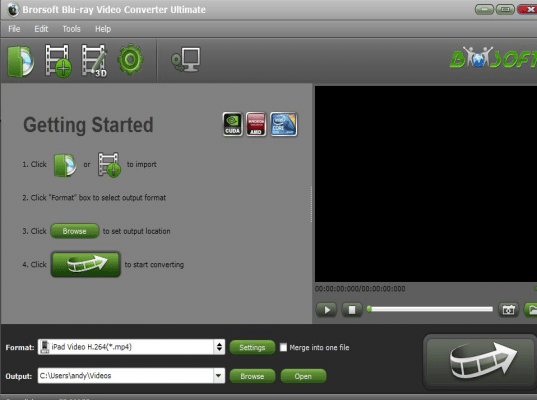The height and width of the screenshot is (400, 537).
Task: Minimize the Brorsoft window
Action: pos(484,9)
